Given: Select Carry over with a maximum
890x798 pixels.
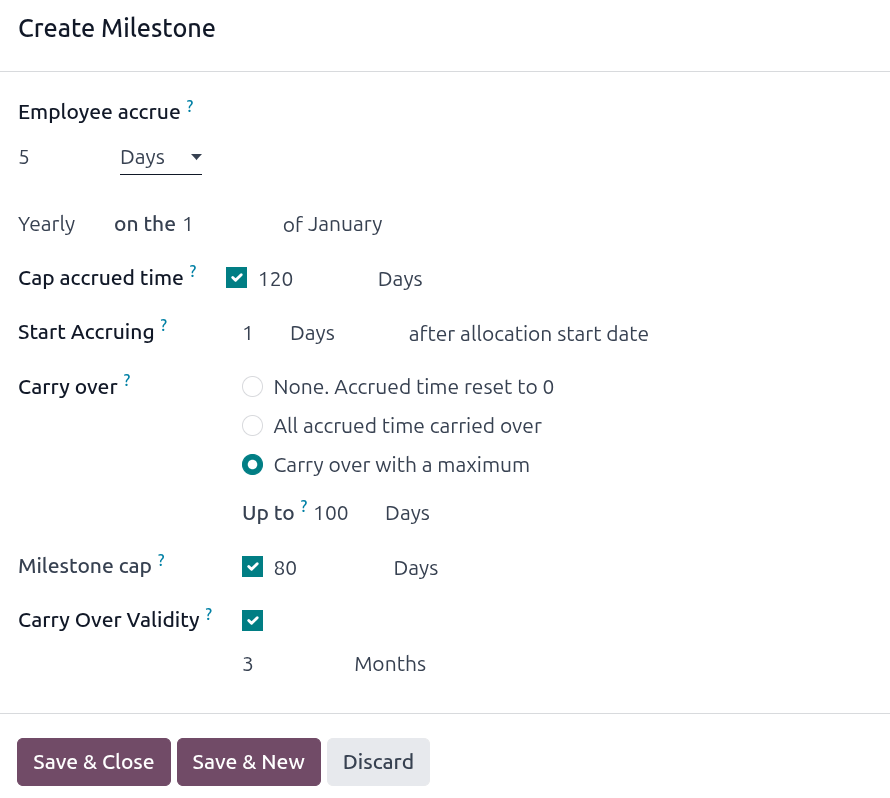Looking at the screenshot, I should pyautogui.click(x=252, y=464).
